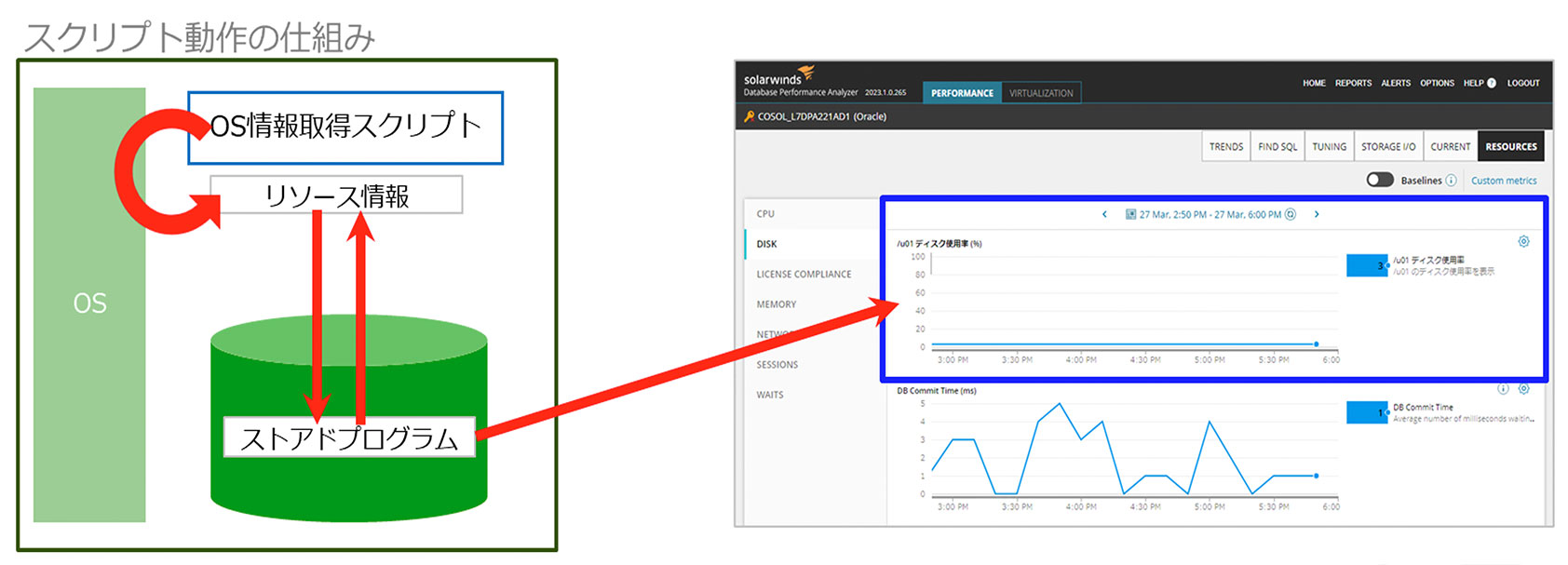Click the last data point on DB Commit Time line
This screenshot has width=1568, height=565.
pyautogui.click(x=1316, y=476)
